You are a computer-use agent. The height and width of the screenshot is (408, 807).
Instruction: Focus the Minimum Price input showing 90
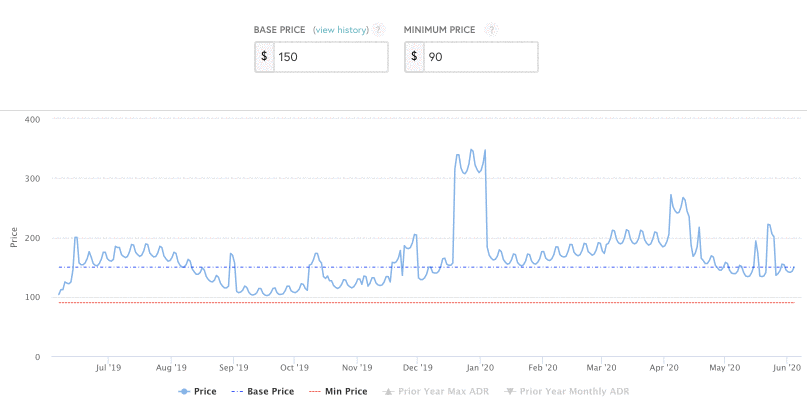pyautogui.click(x=481, y=57)
